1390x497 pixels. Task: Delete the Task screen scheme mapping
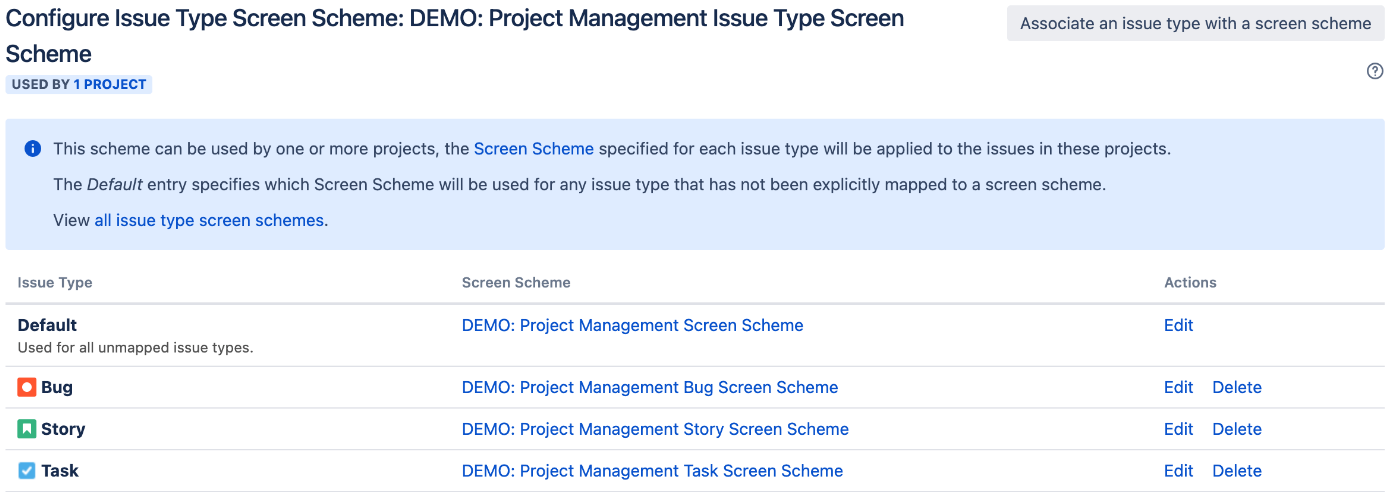tap(1237, 471)
